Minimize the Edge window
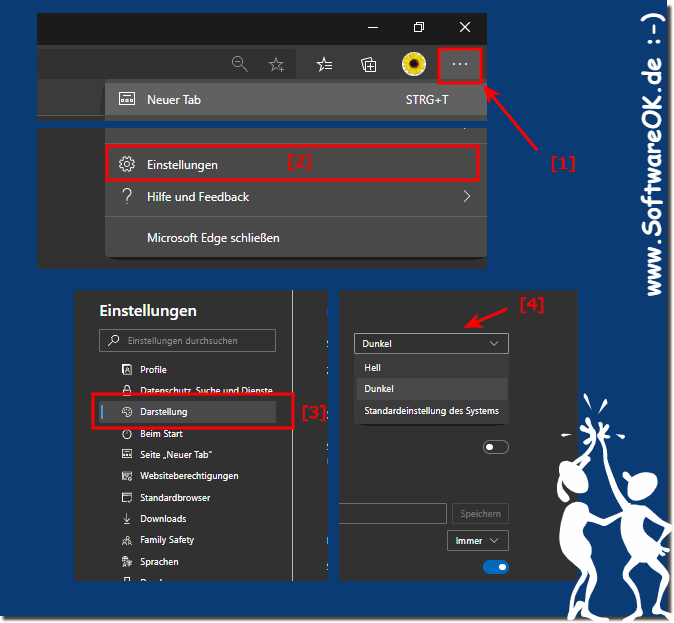 373,28
